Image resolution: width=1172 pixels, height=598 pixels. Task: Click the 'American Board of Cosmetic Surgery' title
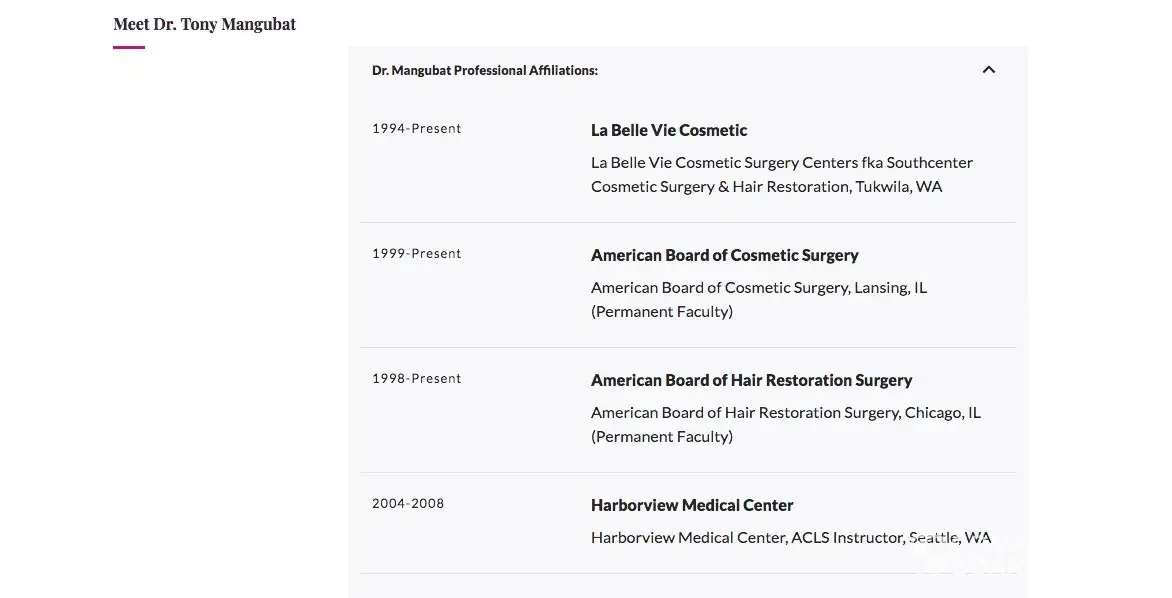click(724, 255)
